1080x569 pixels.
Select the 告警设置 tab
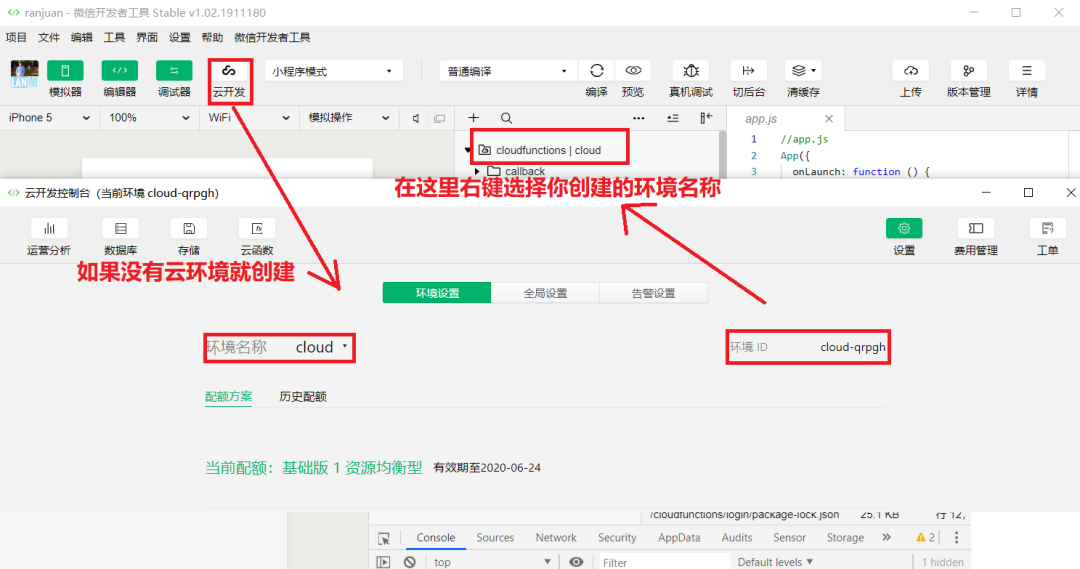click(x=653, y=293)
